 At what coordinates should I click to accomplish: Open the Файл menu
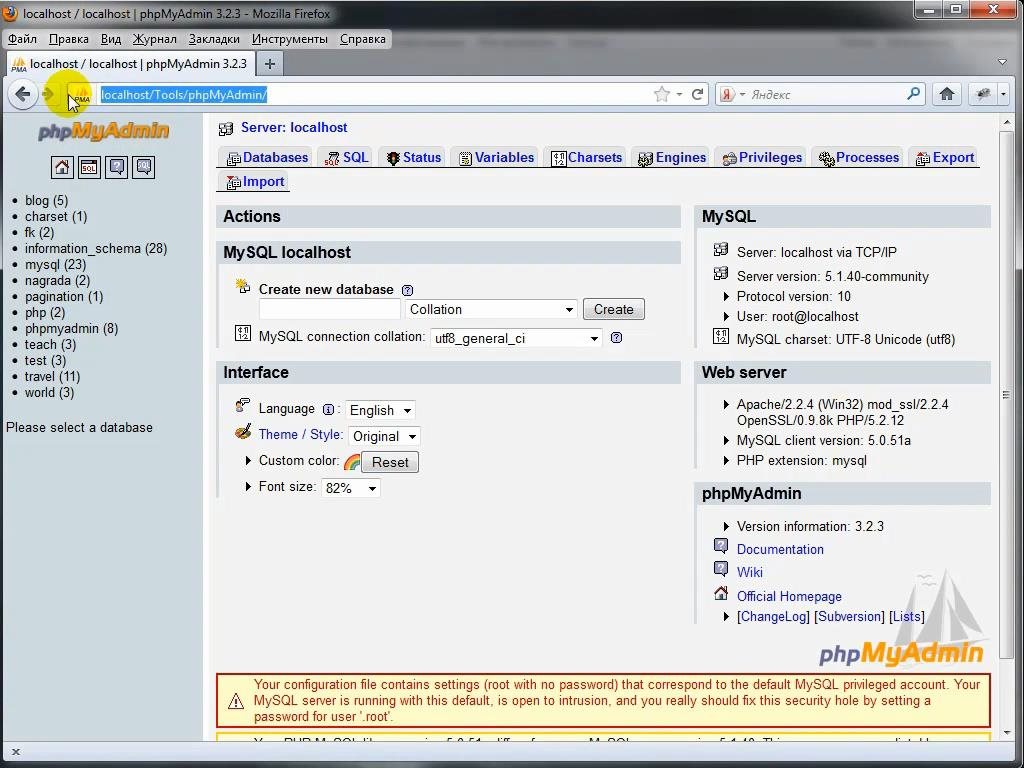tap(22, 39)
